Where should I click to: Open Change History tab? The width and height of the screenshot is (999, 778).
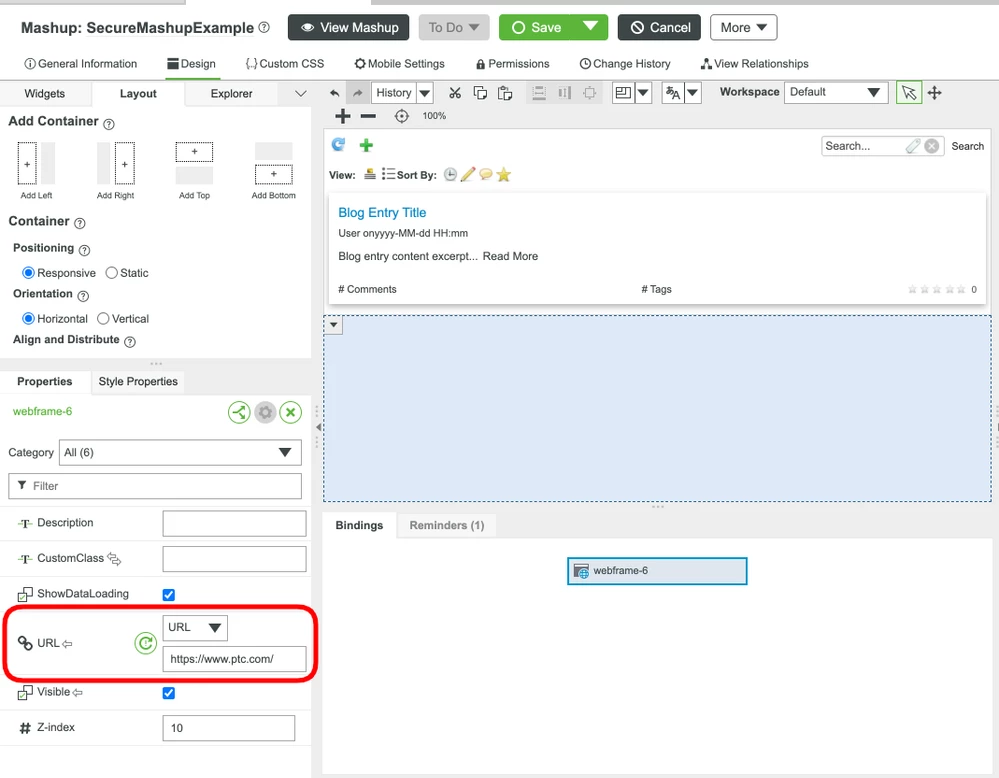[625, 64]
